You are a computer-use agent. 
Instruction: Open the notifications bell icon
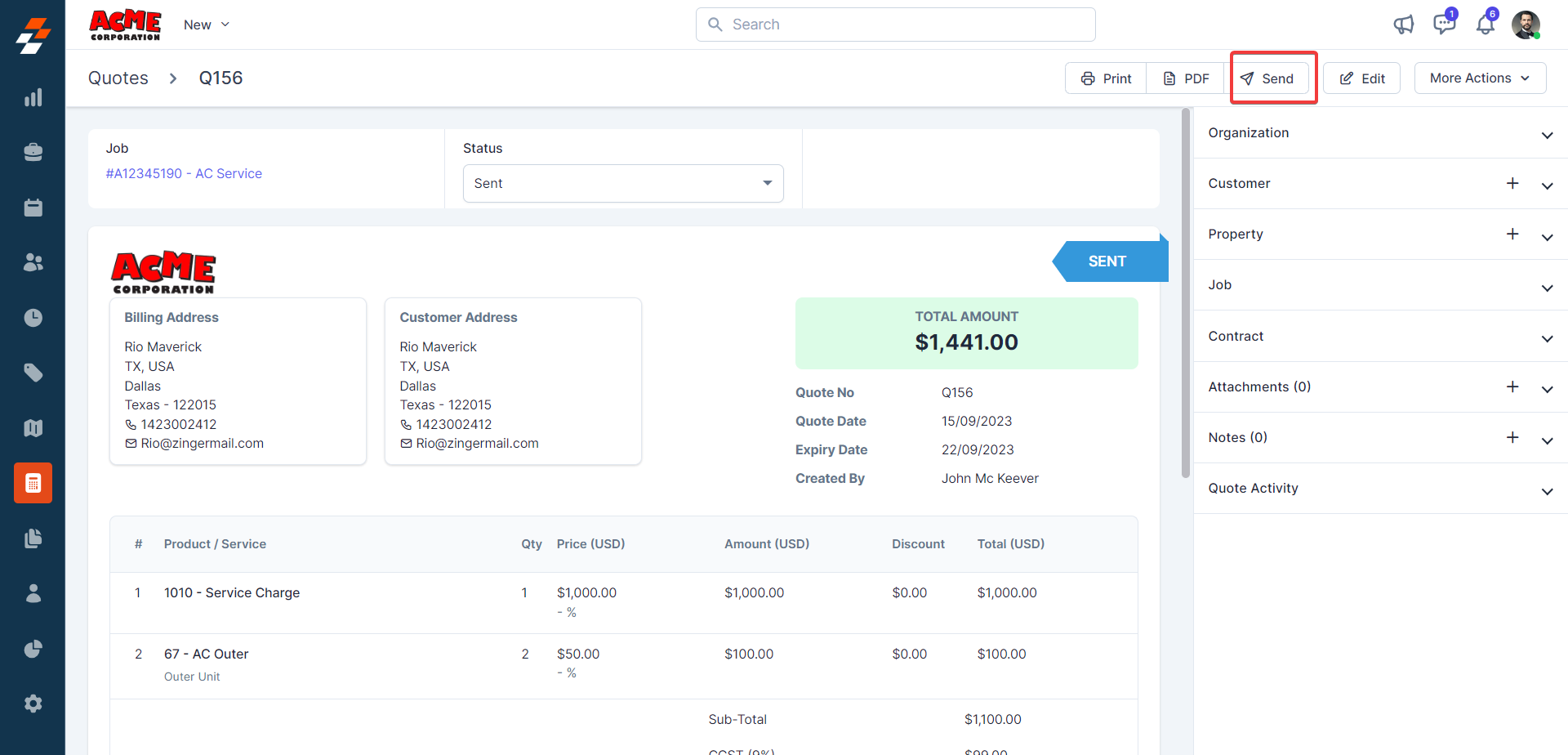click(x=1485, y=25)
